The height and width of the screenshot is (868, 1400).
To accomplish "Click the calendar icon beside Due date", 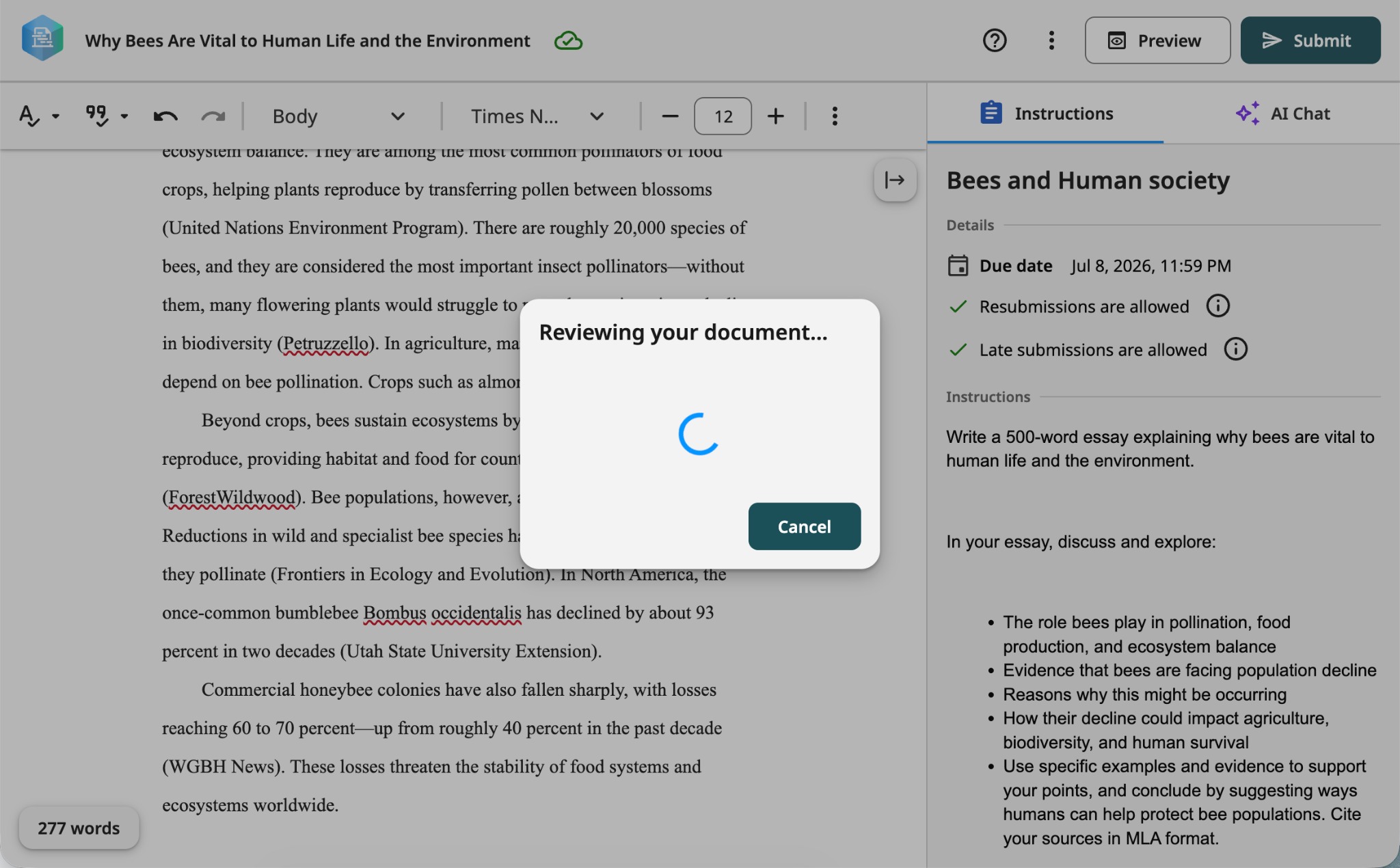I will click(x=958, y=265).
